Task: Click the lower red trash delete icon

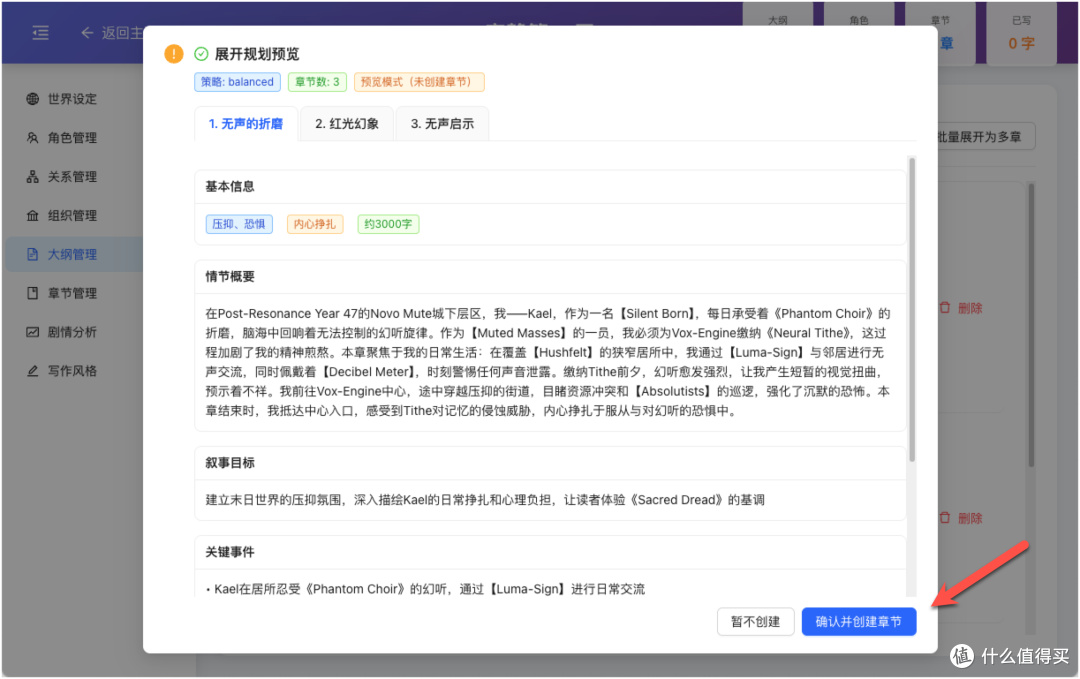Action: 945,518
